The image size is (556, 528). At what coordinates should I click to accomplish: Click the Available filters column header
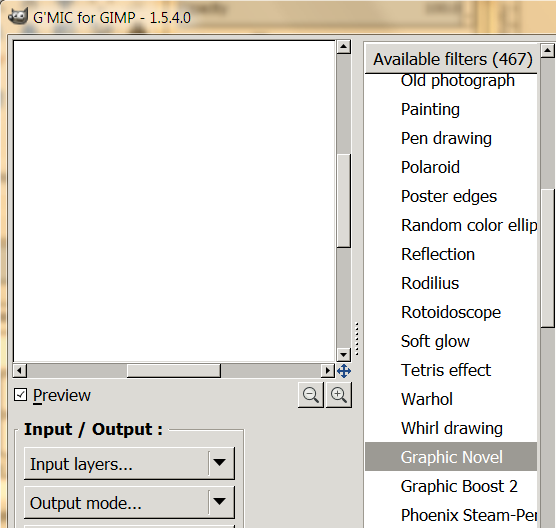coord(451,59)
